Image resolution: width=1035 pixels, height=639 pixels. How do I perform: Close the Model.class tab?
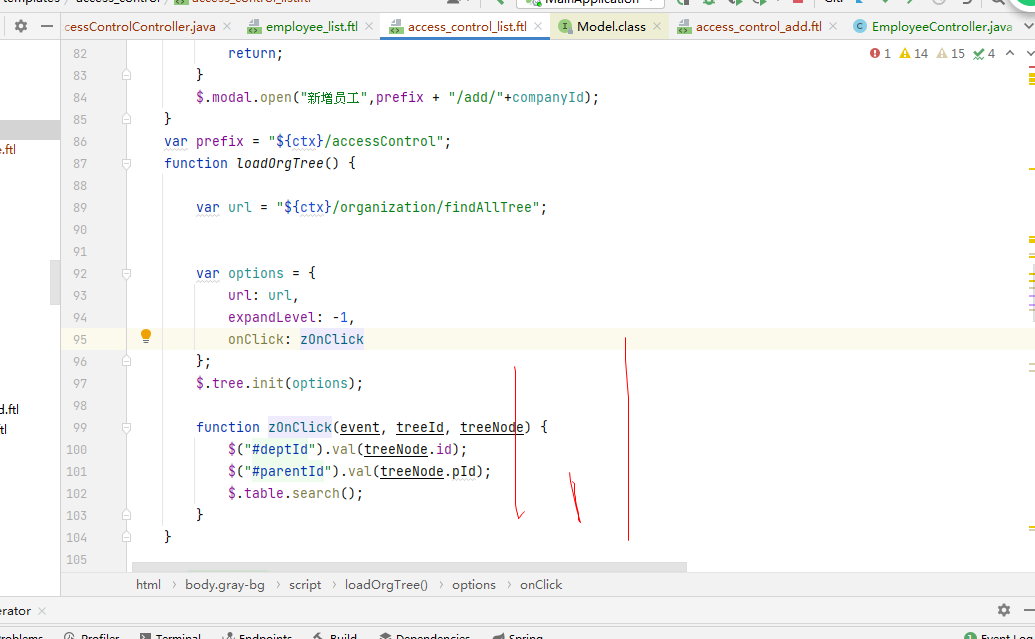tap(657, 26)
